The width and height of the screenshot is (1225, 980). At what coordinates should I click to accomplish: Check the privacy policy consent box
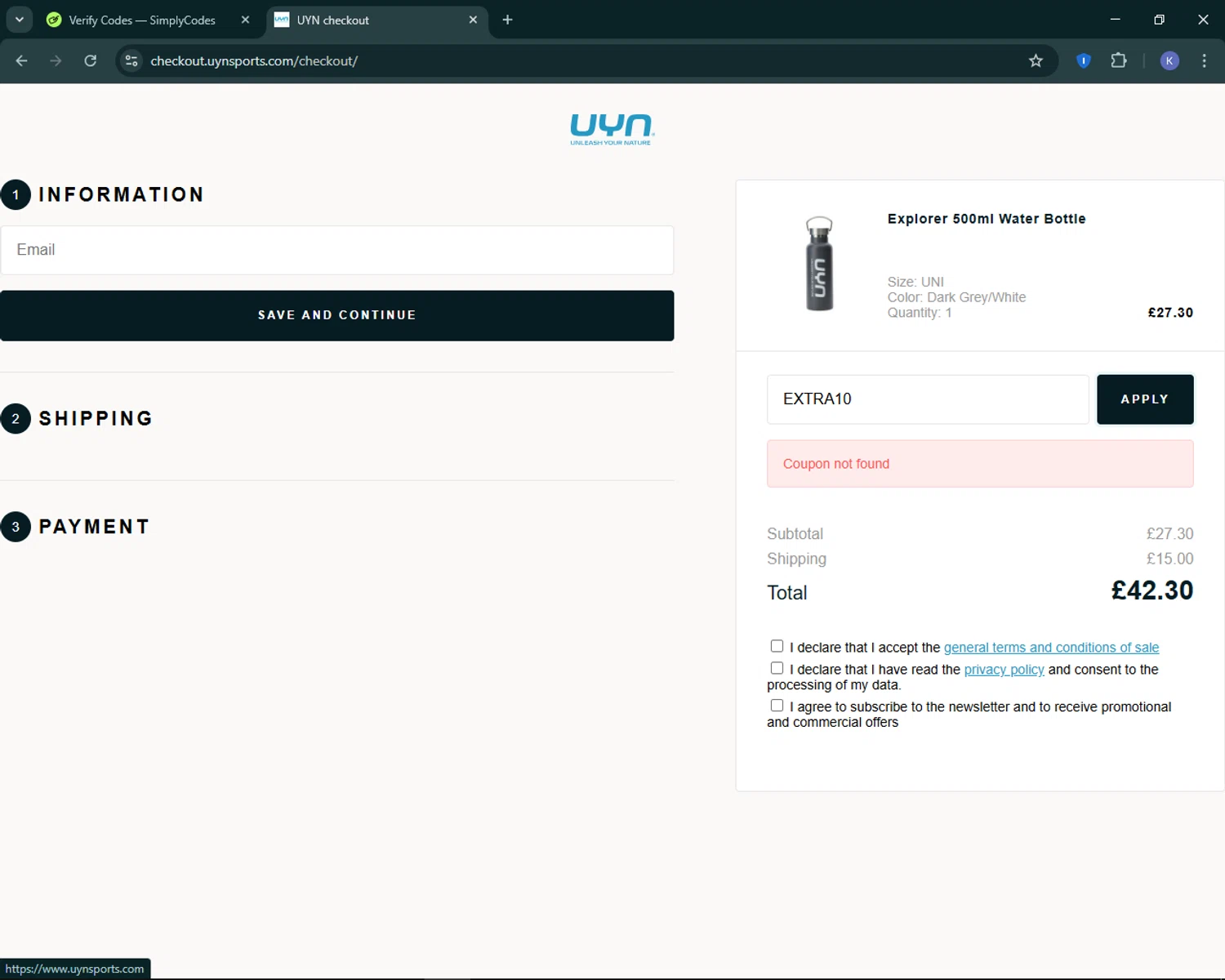pos(777,668)
